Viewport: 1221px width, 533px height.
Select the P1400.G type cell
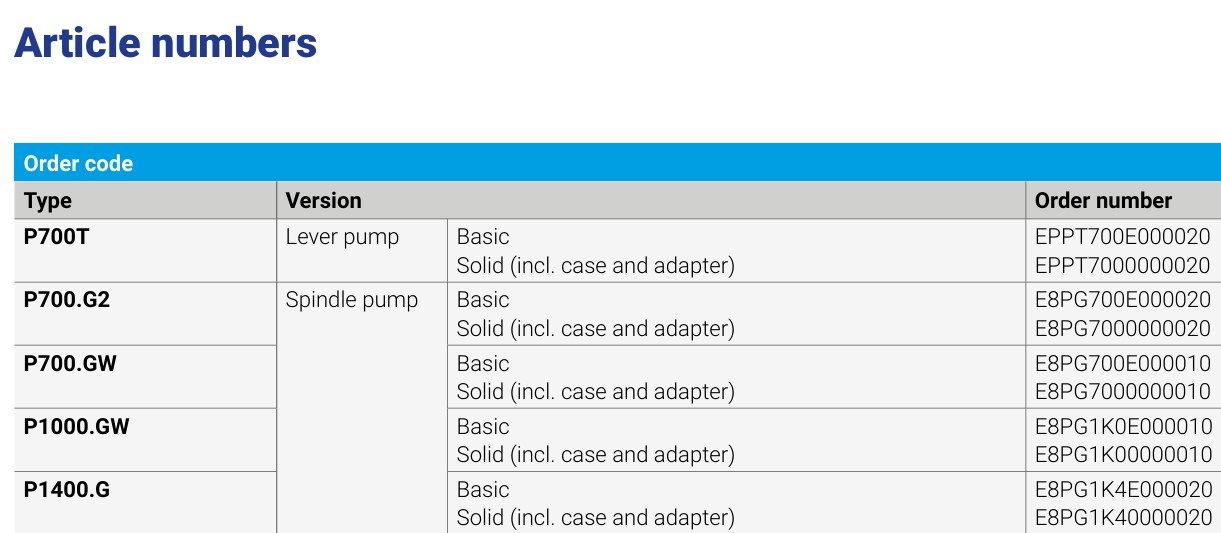point(66,490)
